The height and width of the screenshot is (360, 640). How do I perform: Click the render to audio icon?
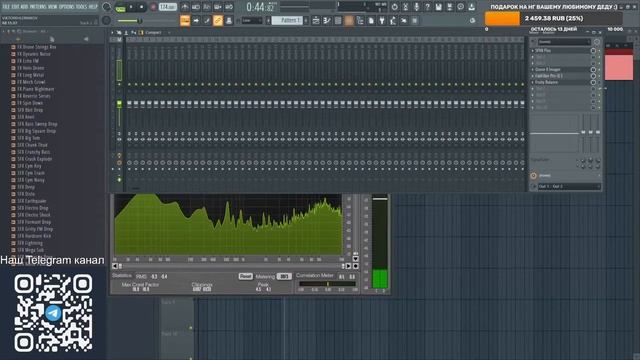449,7
